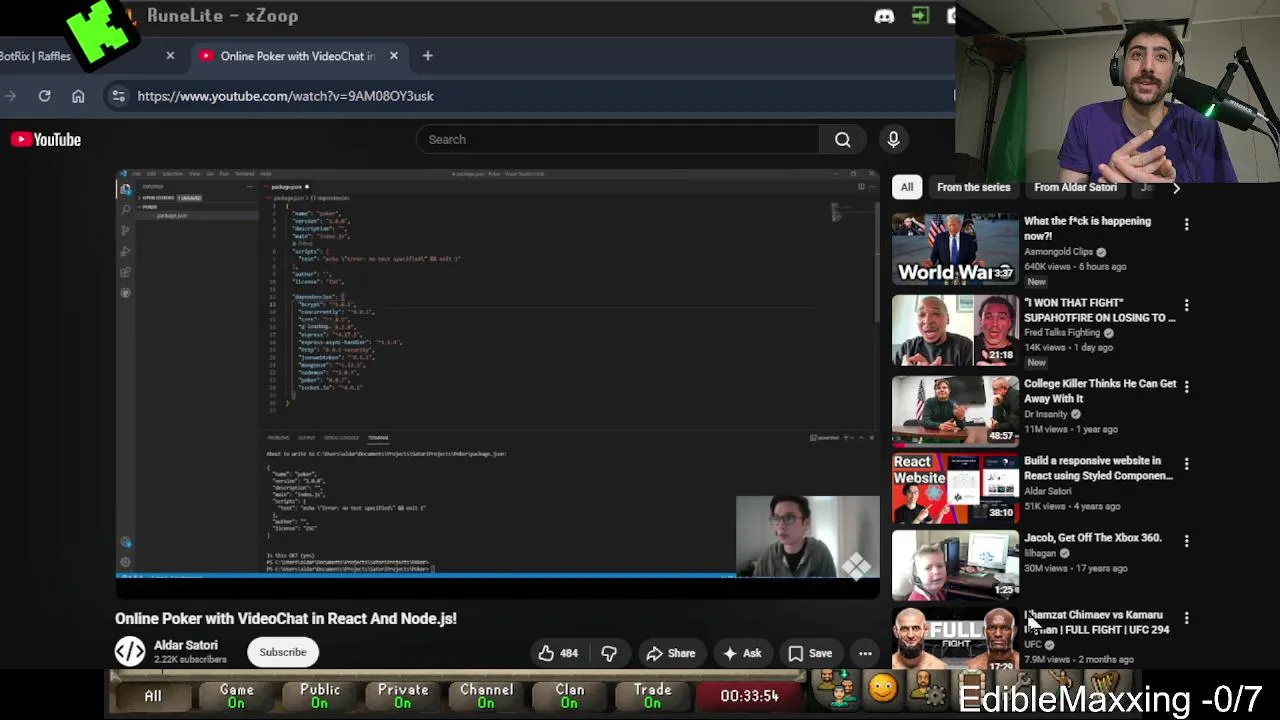
Task: Click the Online Poker with VideoChat video title
Action: click(x=286, y=619)
